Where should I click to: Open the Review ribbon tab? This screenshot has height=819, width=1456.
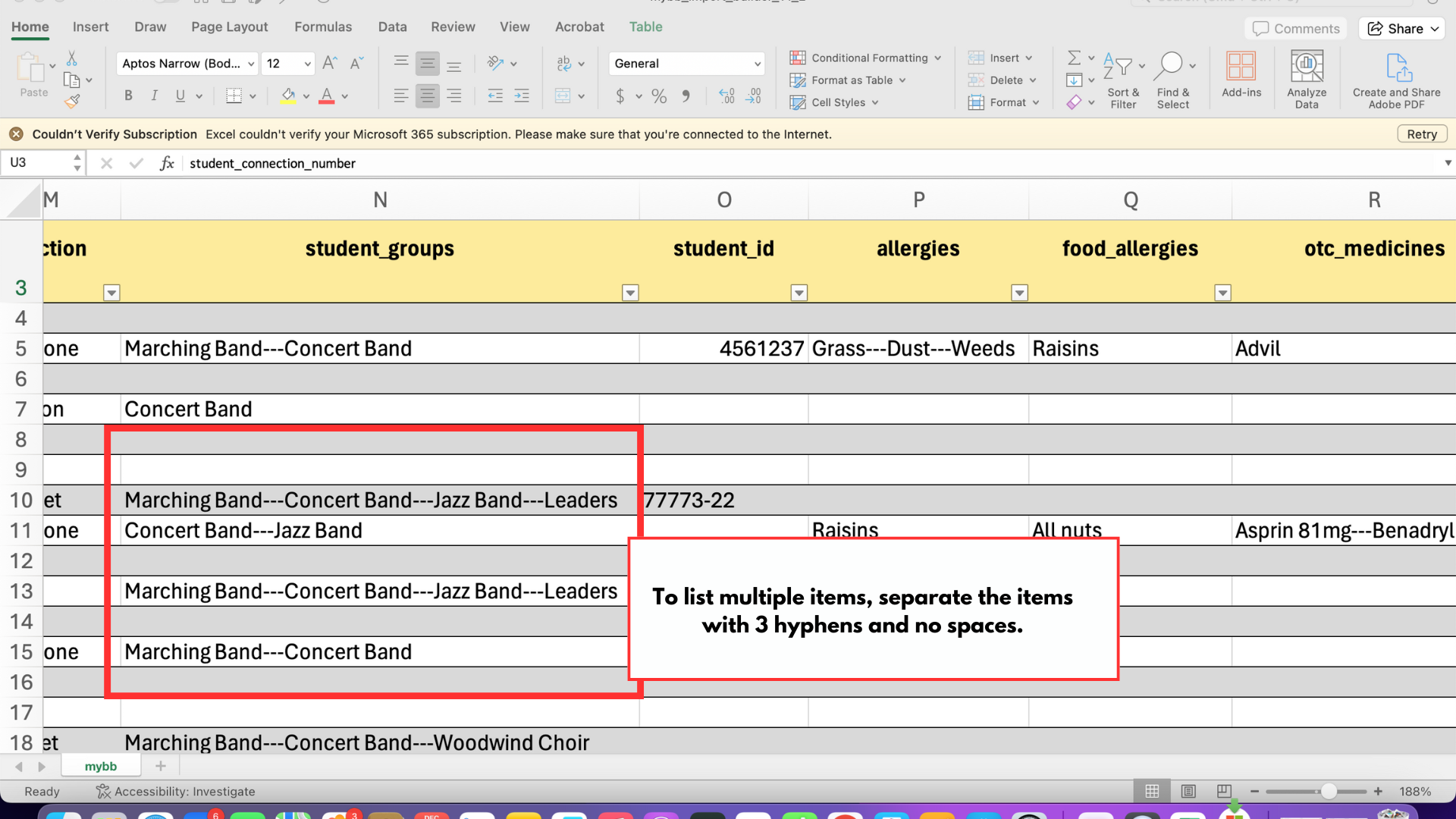point(453,27)
